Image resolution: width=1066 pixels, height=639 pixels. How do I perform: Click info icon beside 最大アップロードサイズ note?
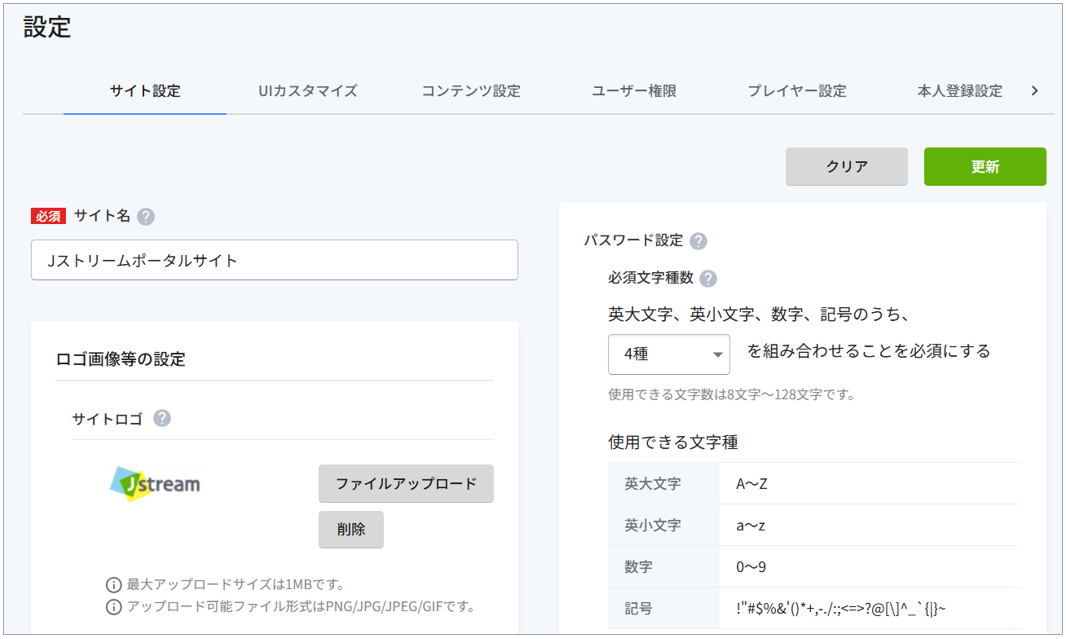click(114, 585)
